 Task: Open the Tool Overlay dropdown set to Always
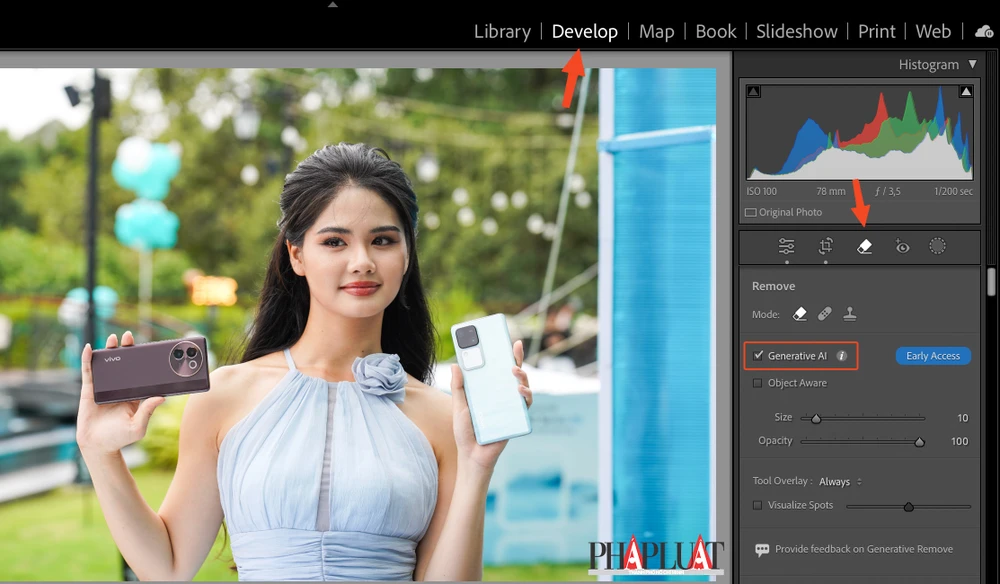point(835,481)
